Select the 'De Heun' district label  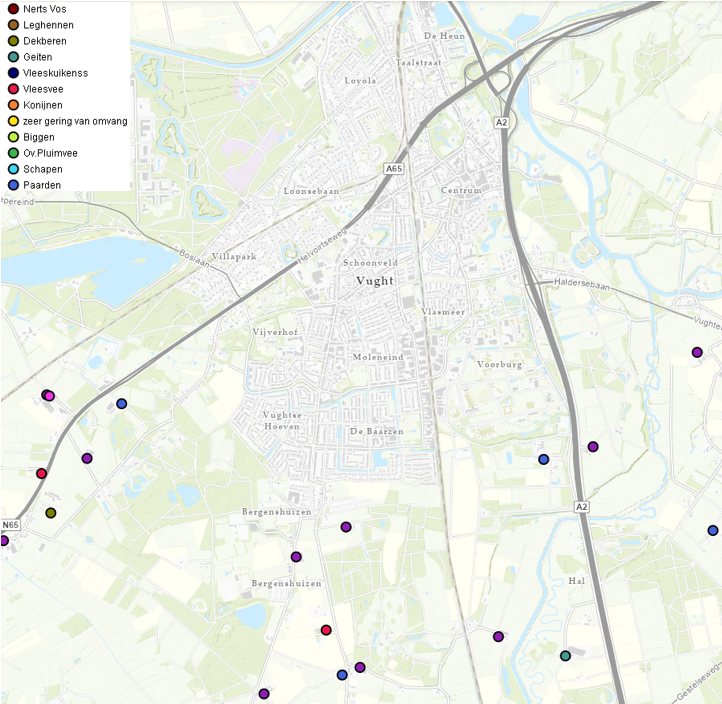coord(444,36)
